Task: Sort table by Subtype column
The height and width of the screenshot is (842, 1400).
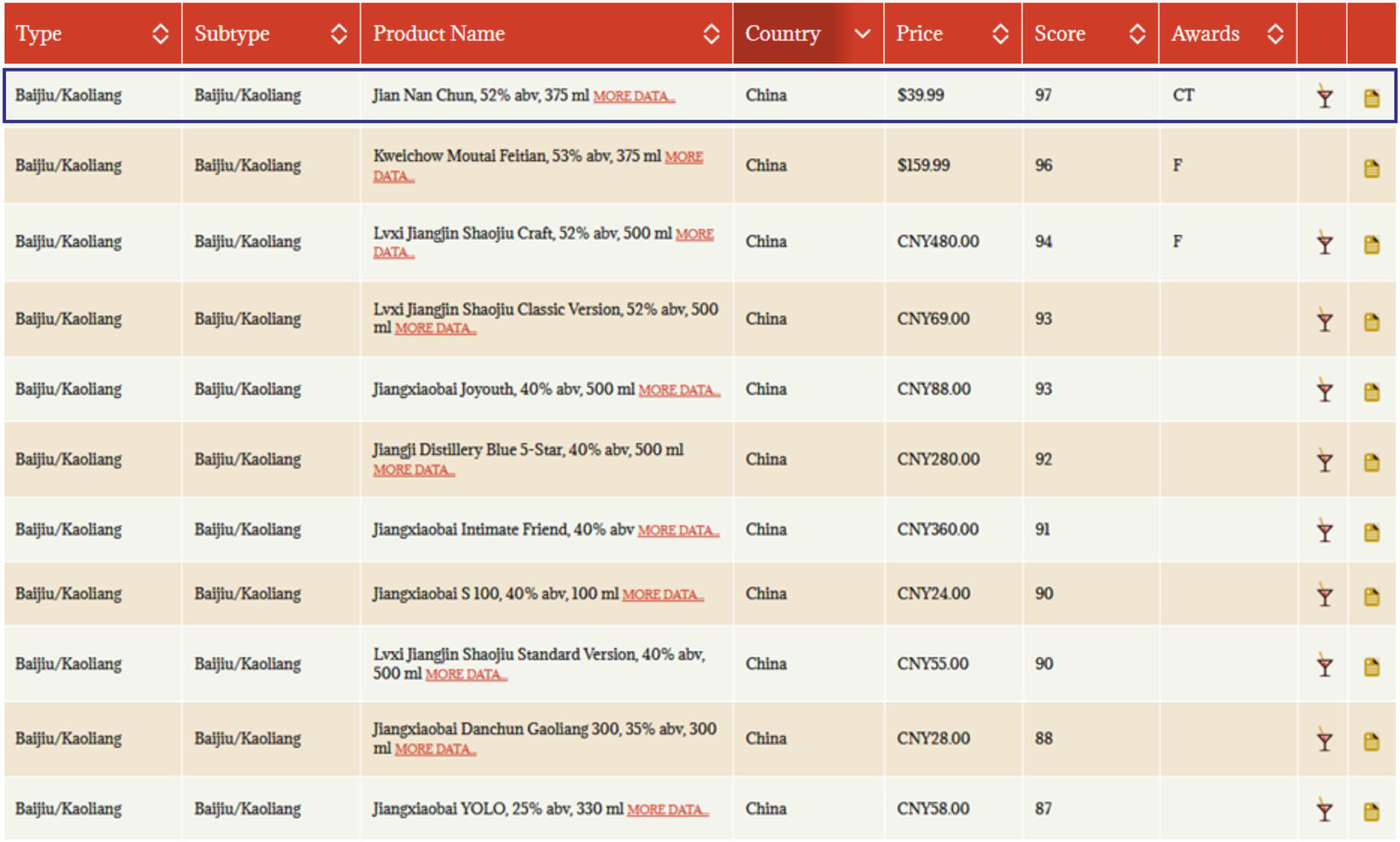Action: coord(338,34)
